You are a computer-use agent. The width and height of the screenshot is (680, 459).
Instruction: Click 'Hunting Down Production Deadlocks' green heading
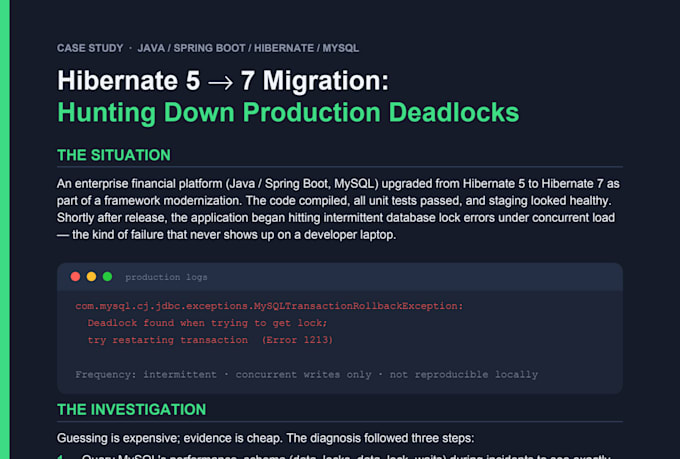[288, 112]
